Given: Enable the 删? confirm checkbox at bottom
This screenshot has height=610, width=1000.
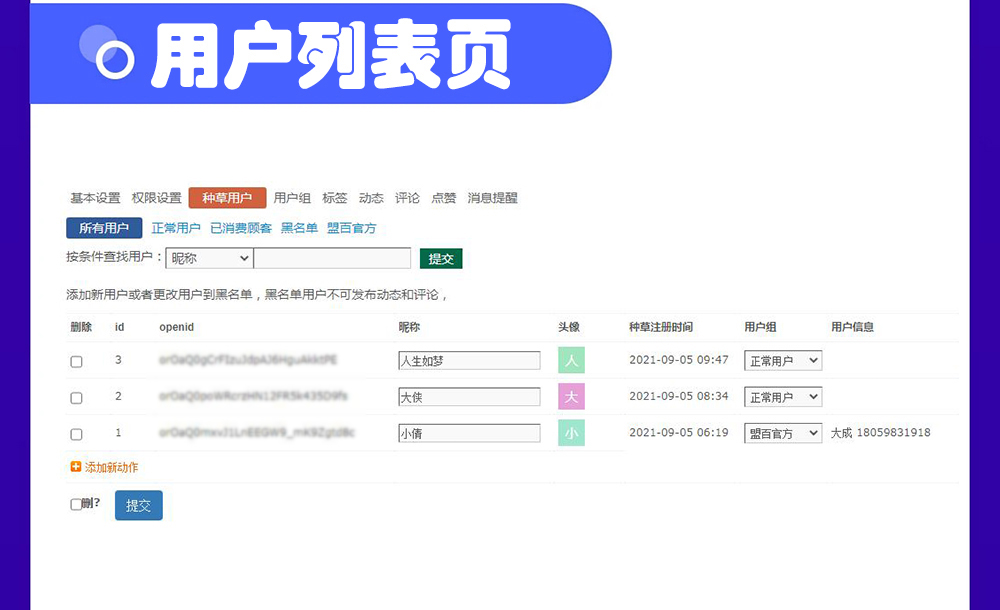Looking at the screenshot, I should [x=76, y=505].
